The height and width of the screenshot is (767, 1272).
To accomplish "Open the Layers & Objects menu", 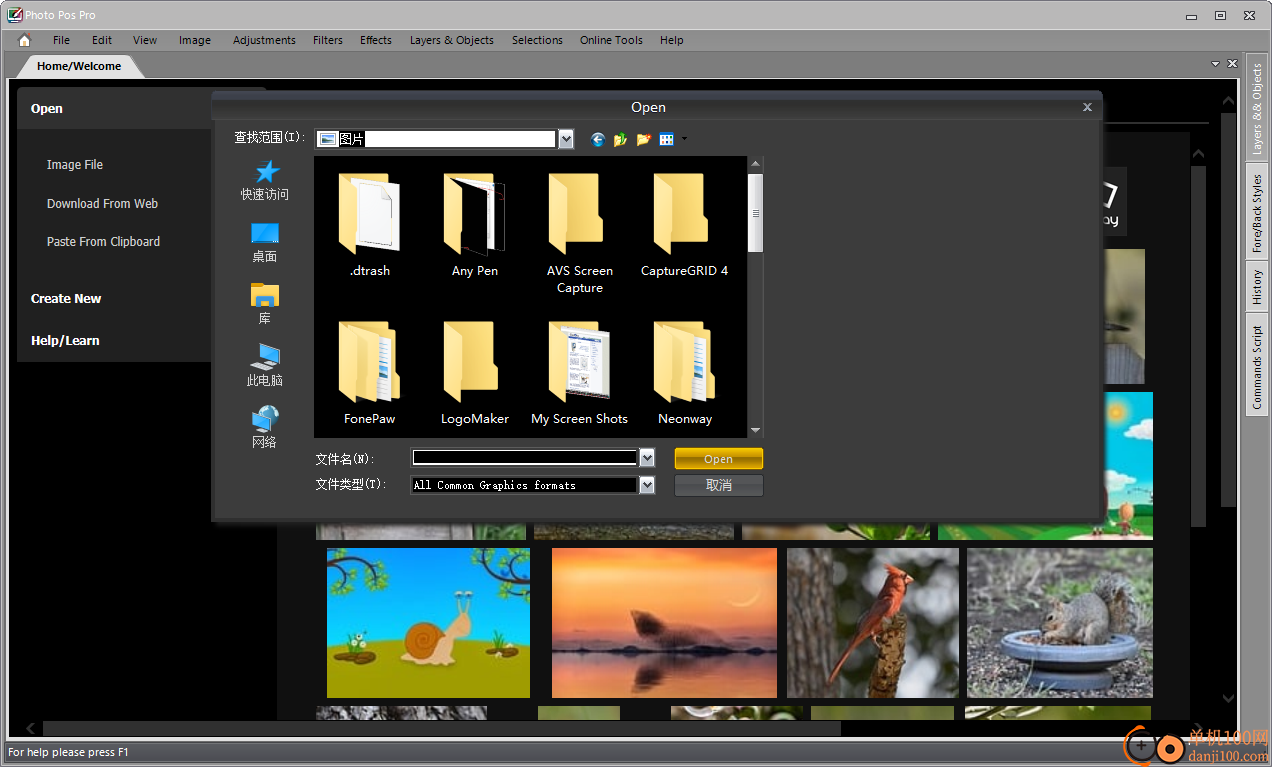I will tap(452, 40).
